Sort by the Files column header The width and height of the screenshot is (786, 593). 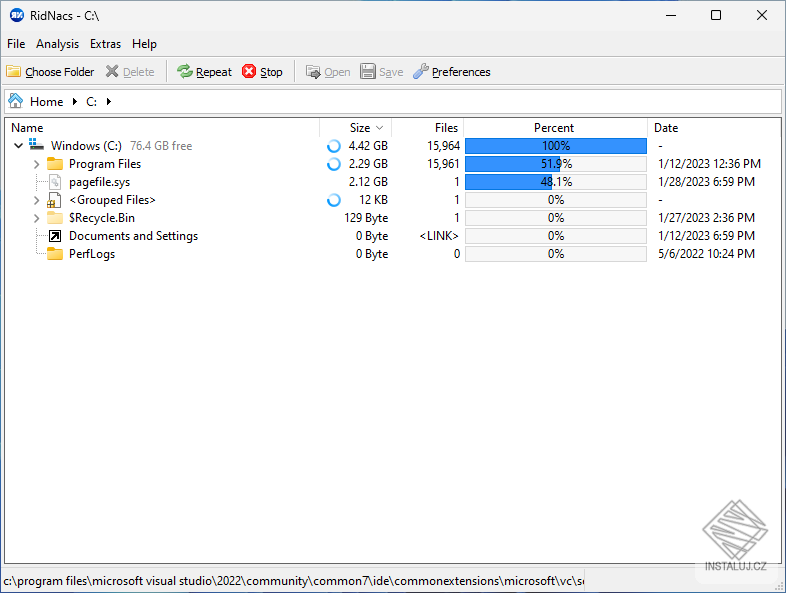428,128
